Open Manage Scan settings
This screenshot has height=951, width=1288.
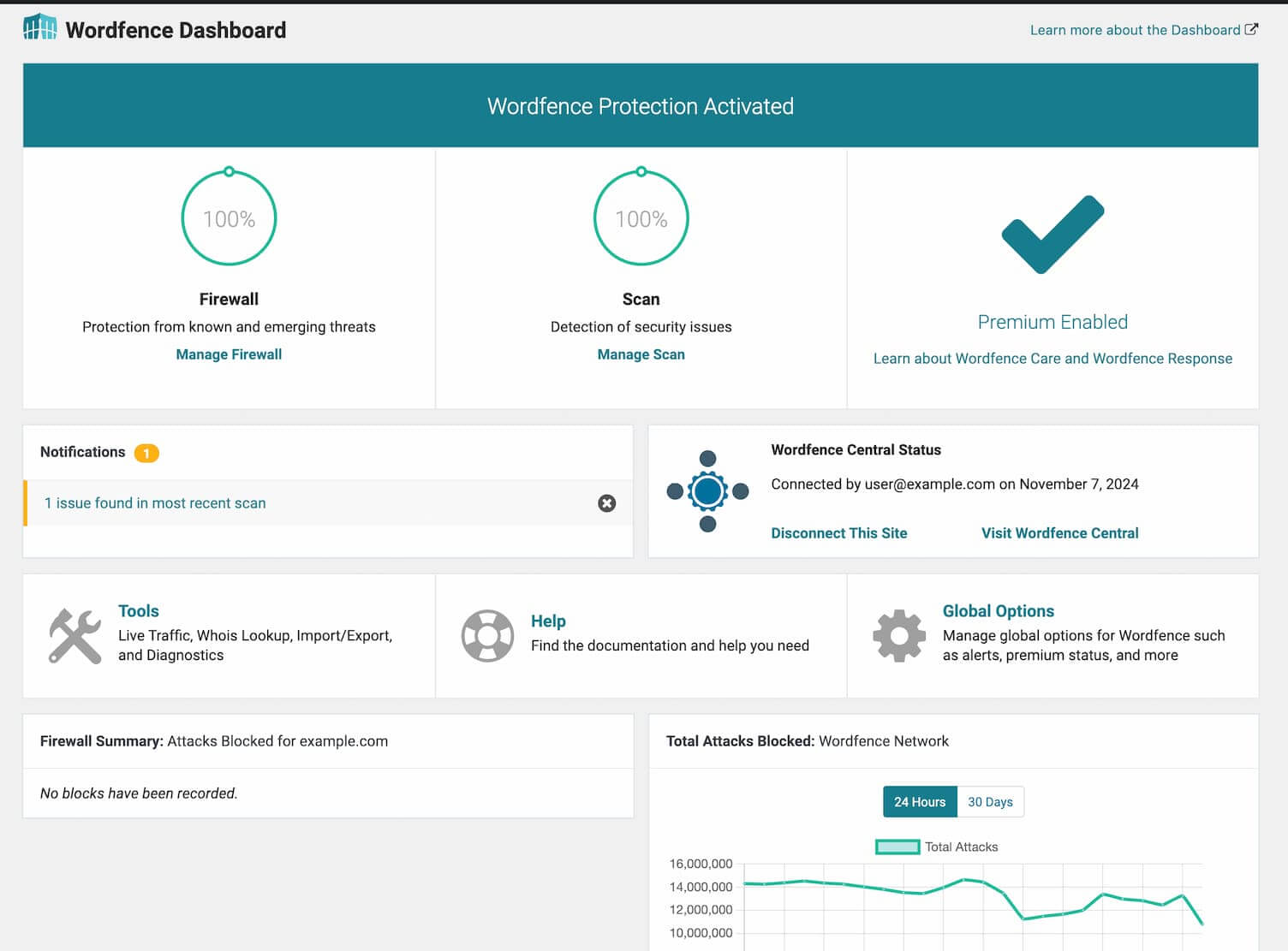[x=641, y=354]
